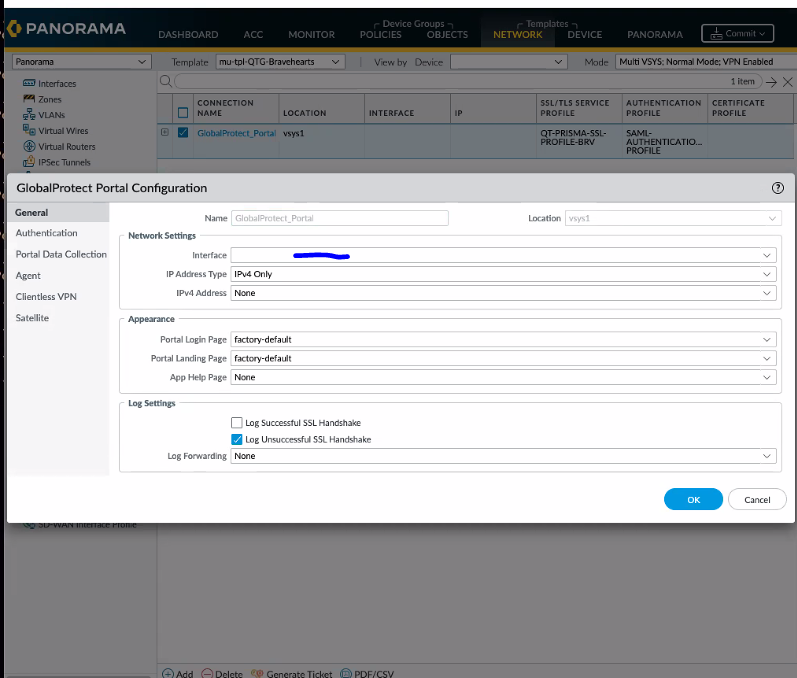Click the Add plus icon at bottom

point(168,673)
